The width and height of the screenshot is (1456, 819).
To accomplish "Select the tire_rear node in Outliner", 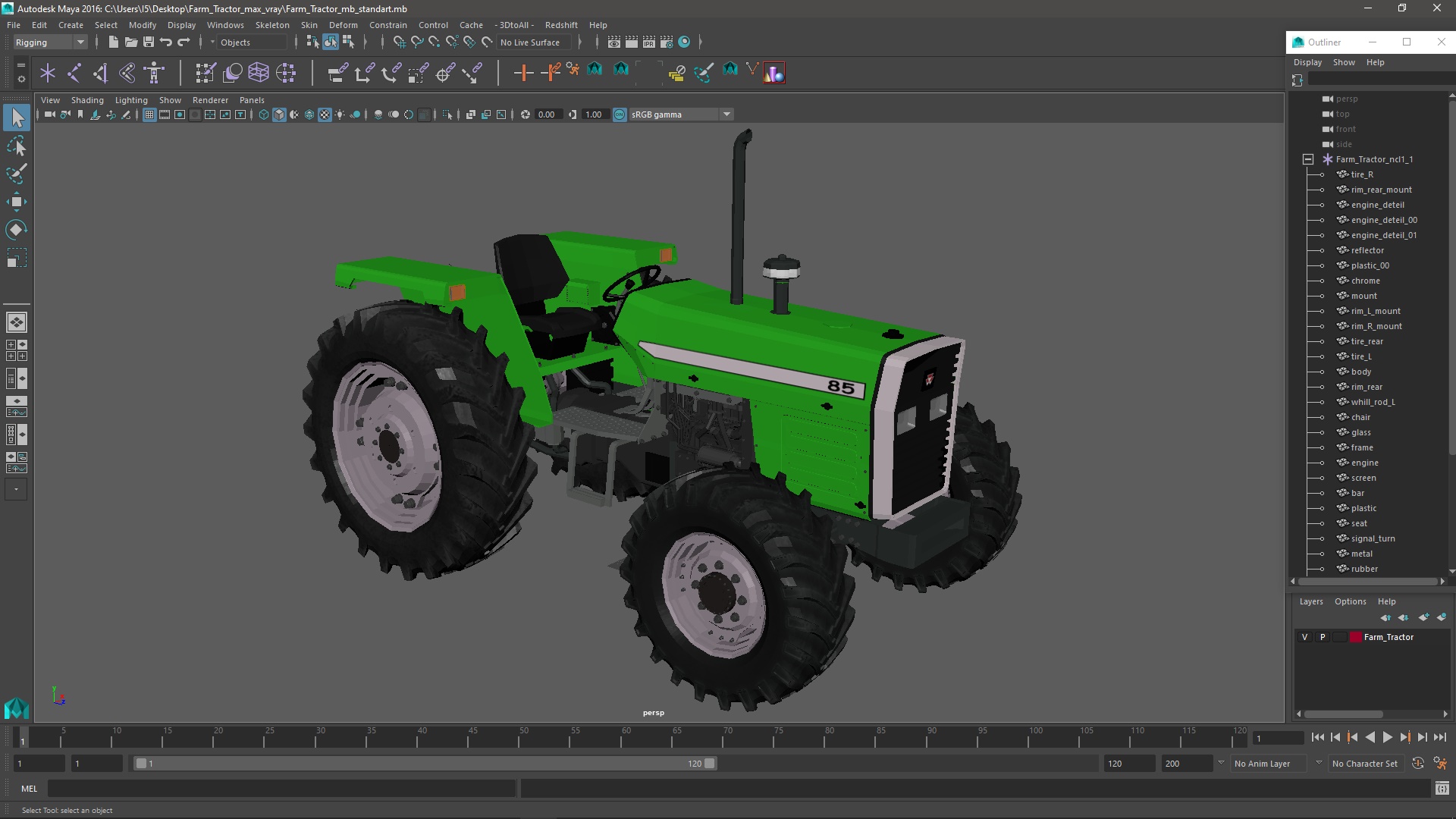I will pos(1367,341).
